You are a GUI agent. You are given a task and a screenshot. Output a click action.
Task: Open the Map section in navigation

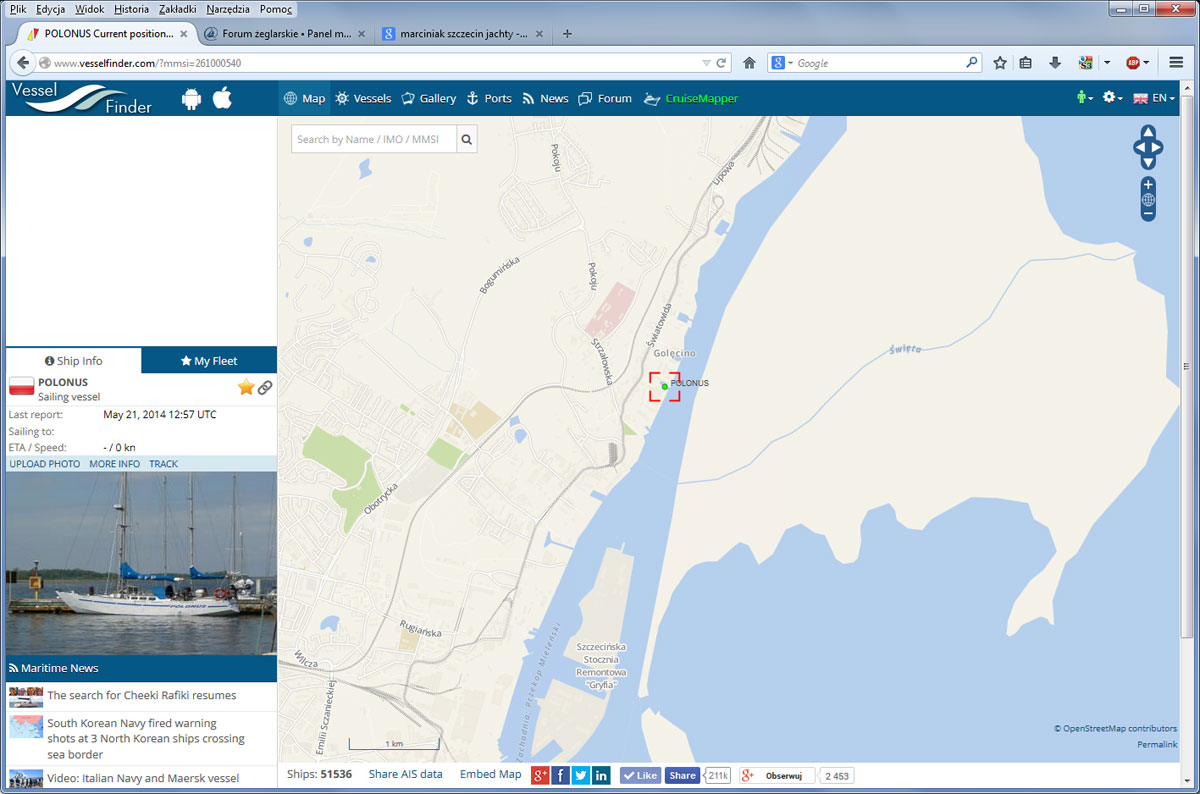[305, 98]
